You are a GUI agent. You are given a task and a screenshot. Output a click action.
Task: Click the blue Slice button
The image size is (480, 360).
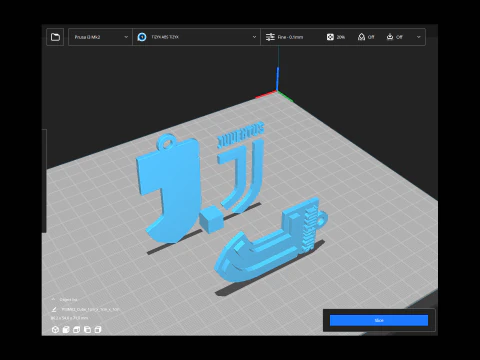[379, 320]
